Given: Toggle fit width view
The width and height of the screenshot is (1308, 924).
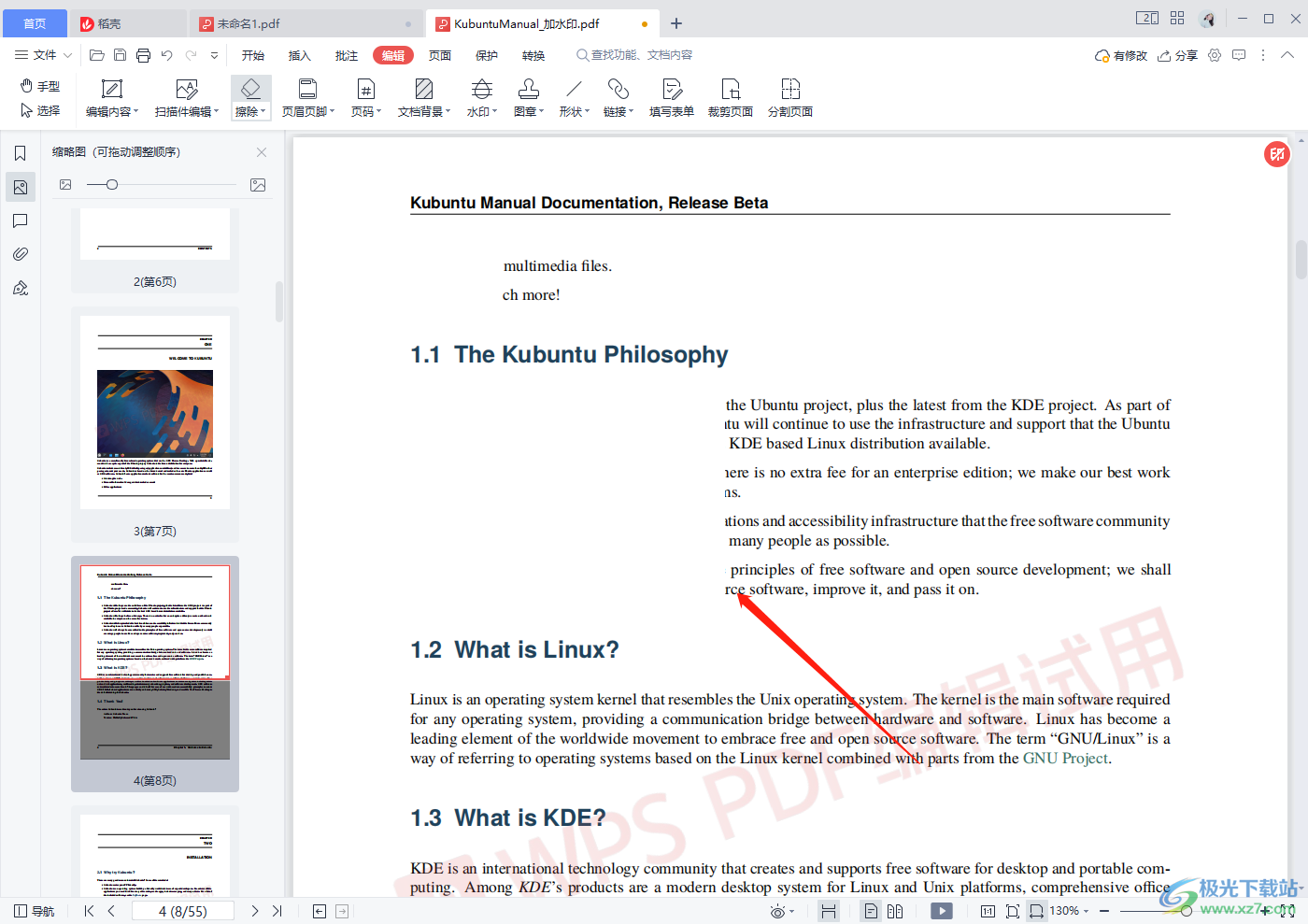Looking at the screenshot, I should pyautogui.click(x=1036, y=911).
